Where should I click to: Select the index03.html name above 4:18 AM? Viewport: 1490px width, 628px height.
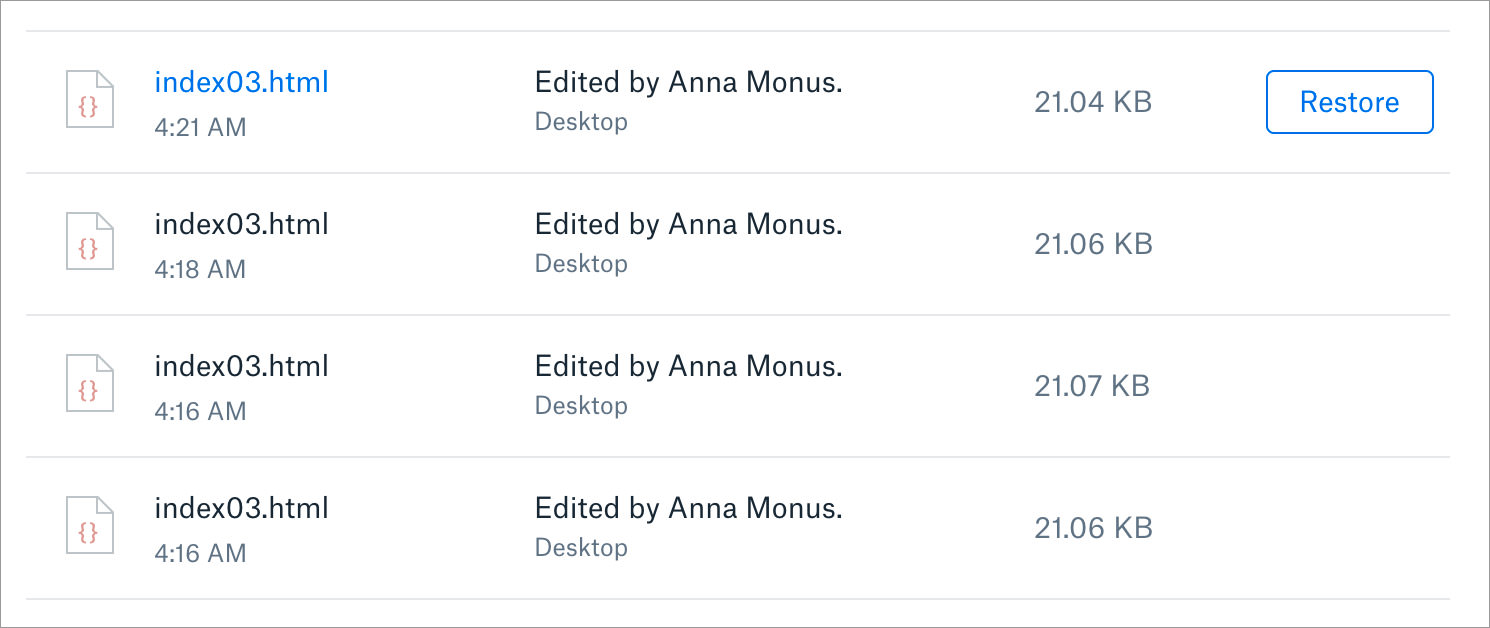point(241,224)
